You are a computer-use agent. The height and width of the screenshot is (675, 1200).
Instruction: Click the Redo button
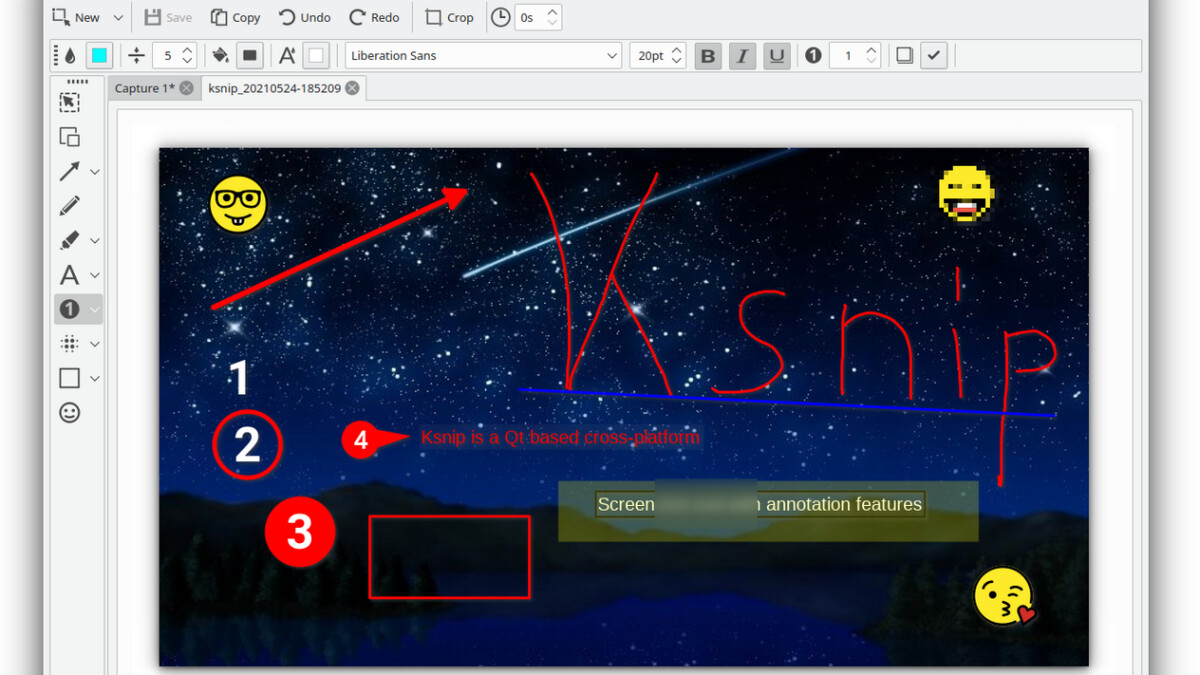point(374,17)
